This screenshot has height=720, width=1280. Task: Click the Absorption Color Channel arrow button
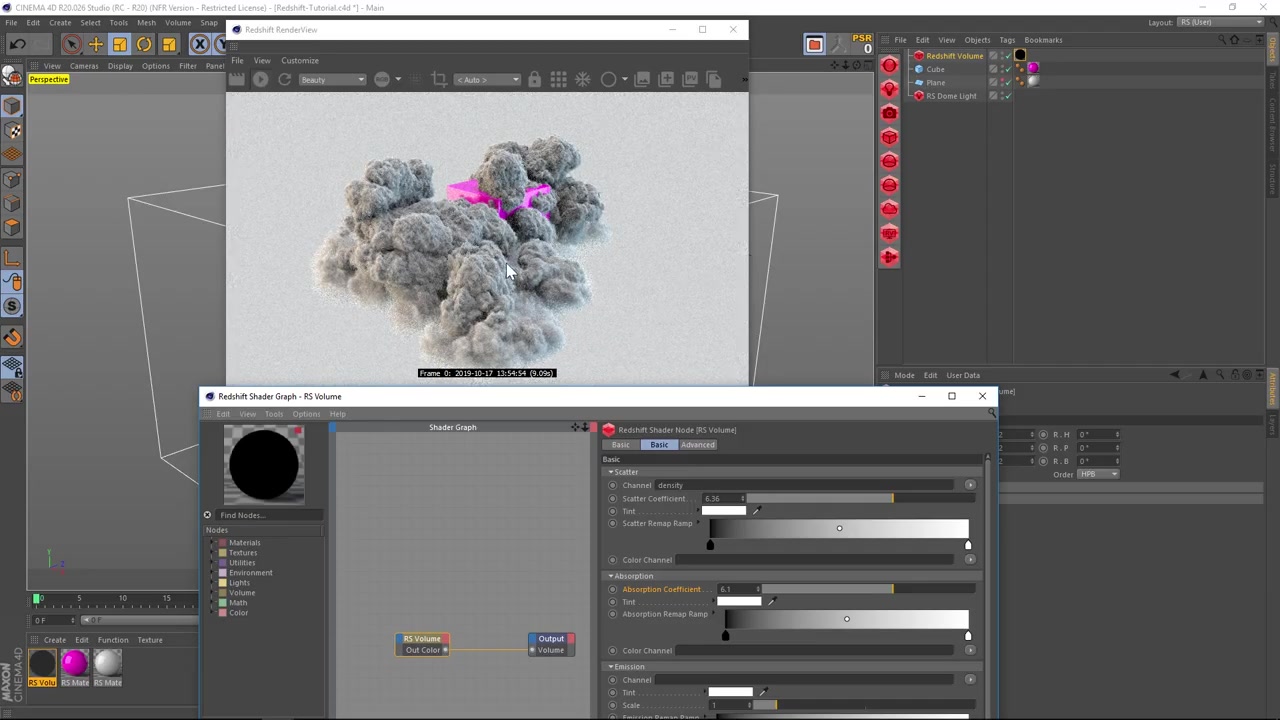coord(970,650)
